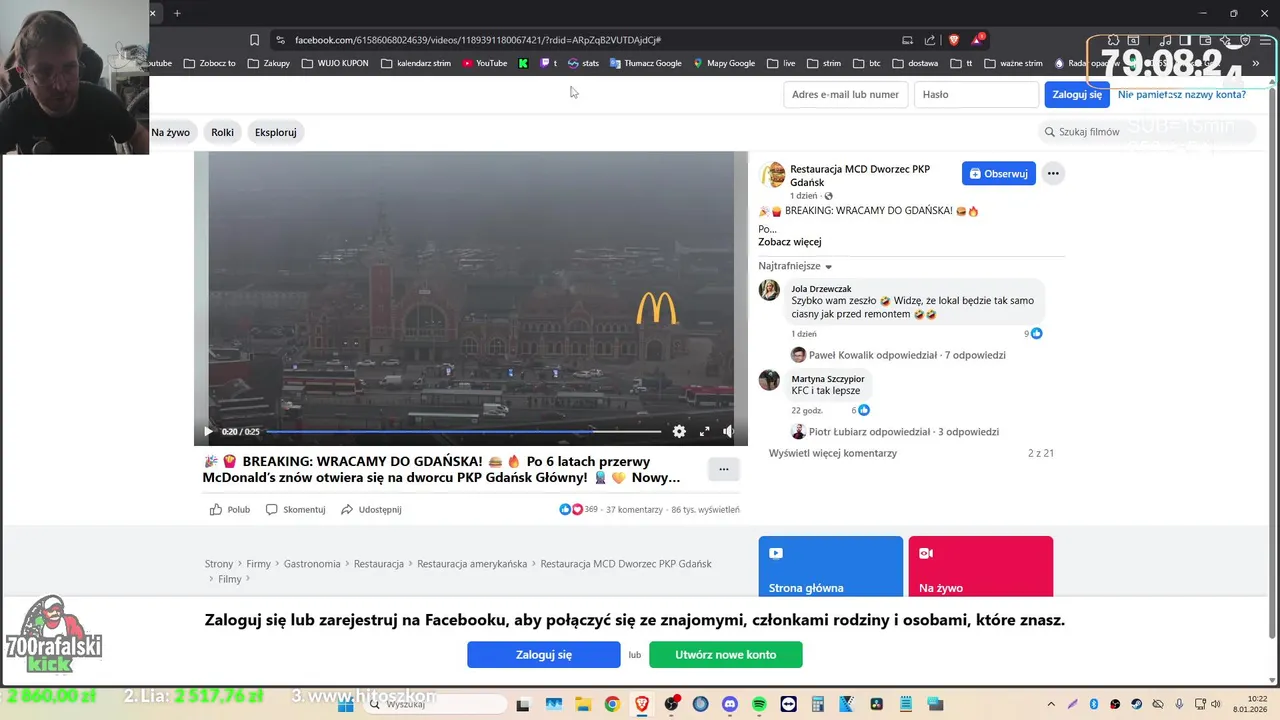
Task: Click the browser bookmark icon in address bar
Action: point(254,40)
